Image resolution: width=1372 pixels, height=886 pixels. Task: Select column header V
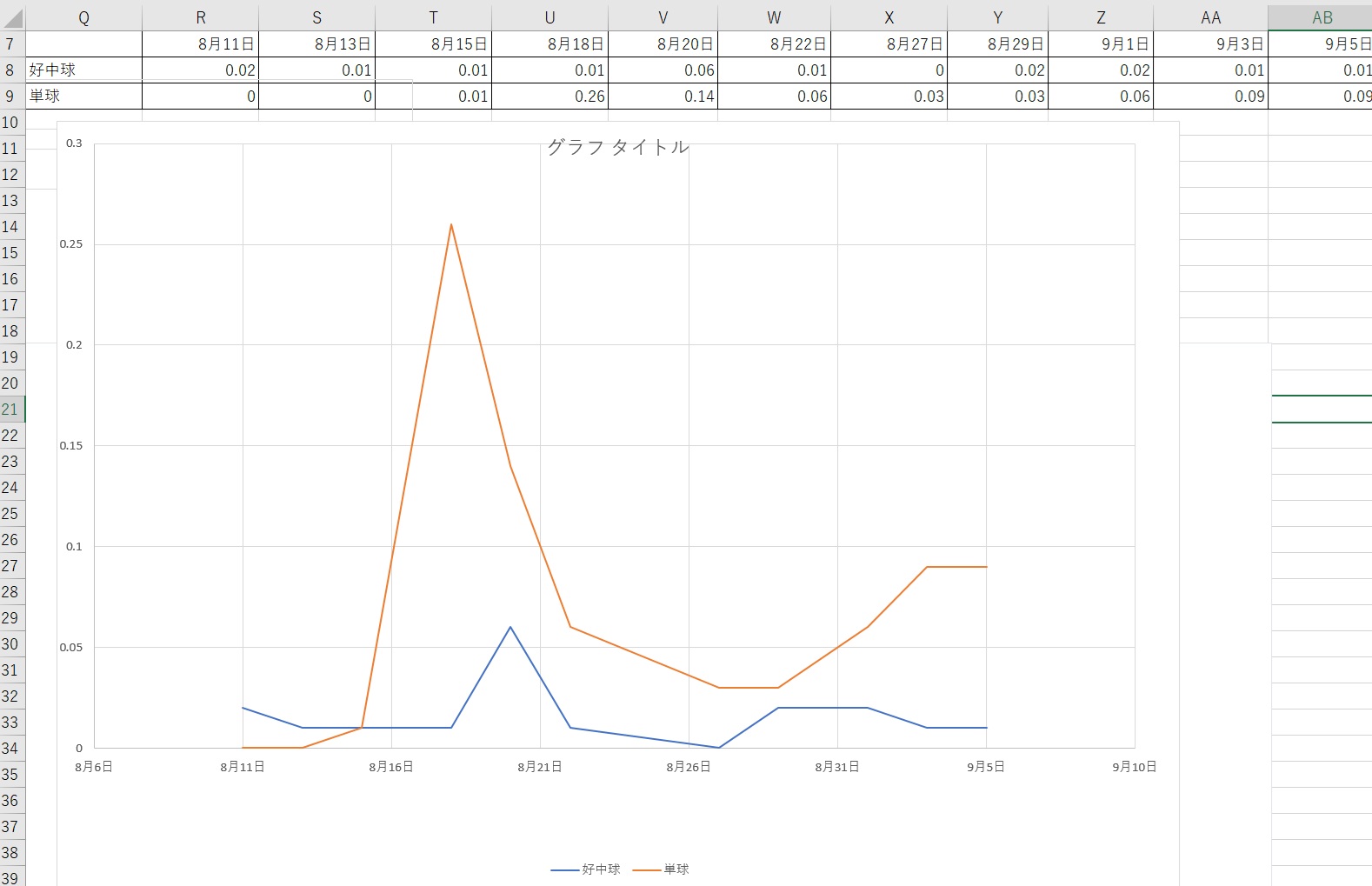(x=663, y=17)
